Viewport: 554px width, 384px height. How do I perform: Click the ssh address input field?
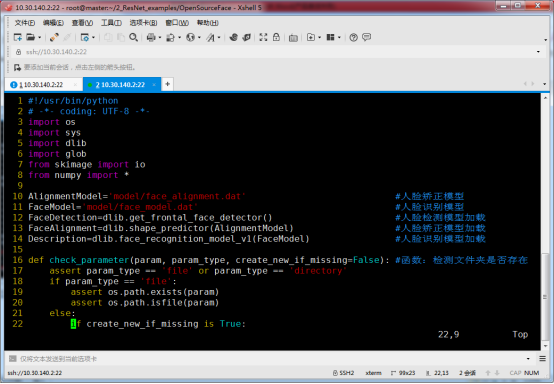(x=277, y=52)
